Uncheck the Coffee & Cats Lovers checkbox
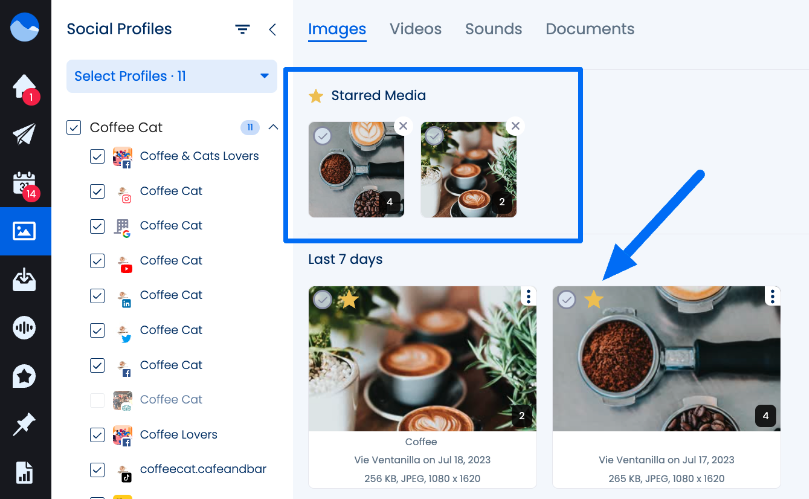The height and width of the screenshot is (499, 809). (x=98, y=156)
